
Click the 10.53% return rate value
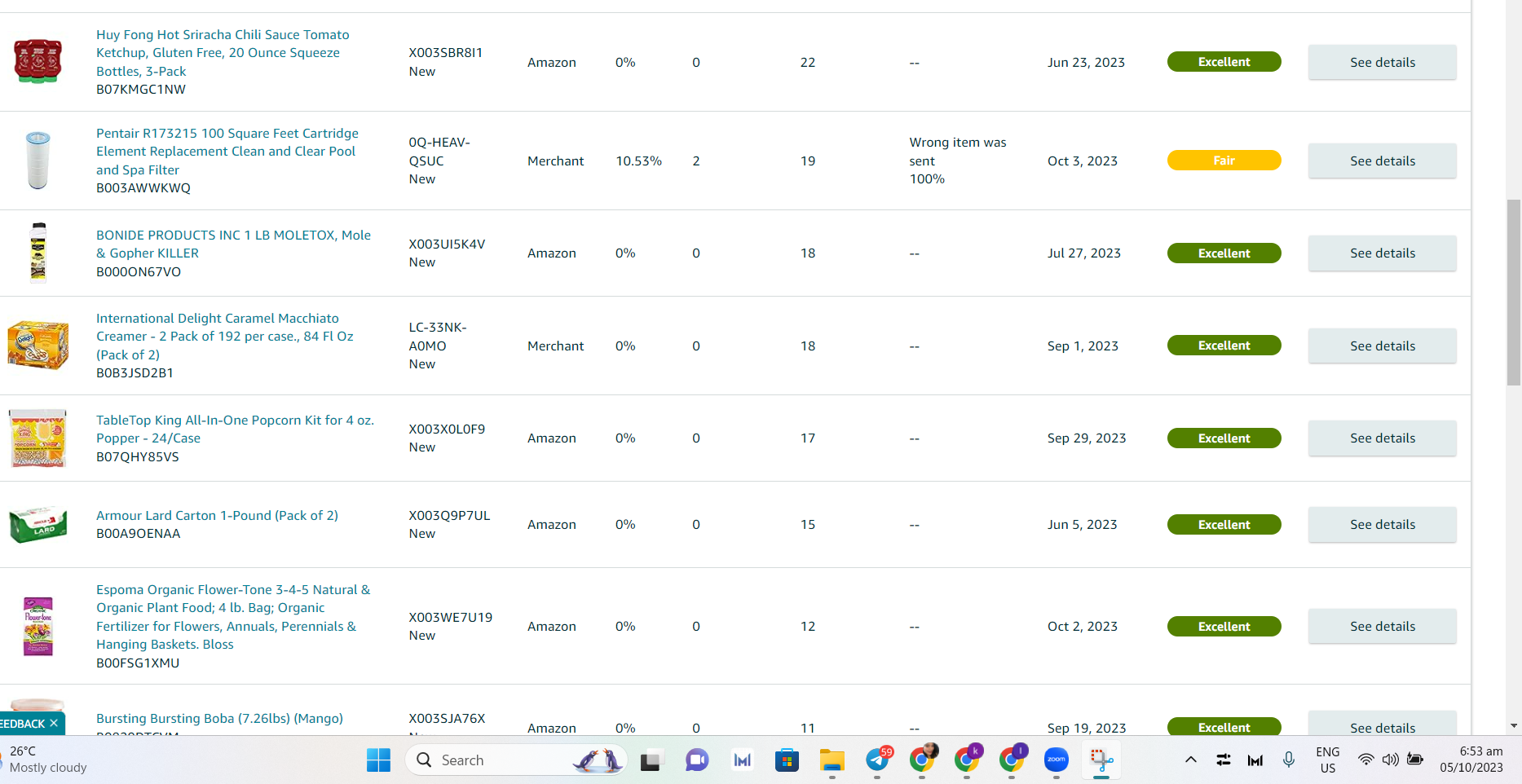[x=638, y=161]
